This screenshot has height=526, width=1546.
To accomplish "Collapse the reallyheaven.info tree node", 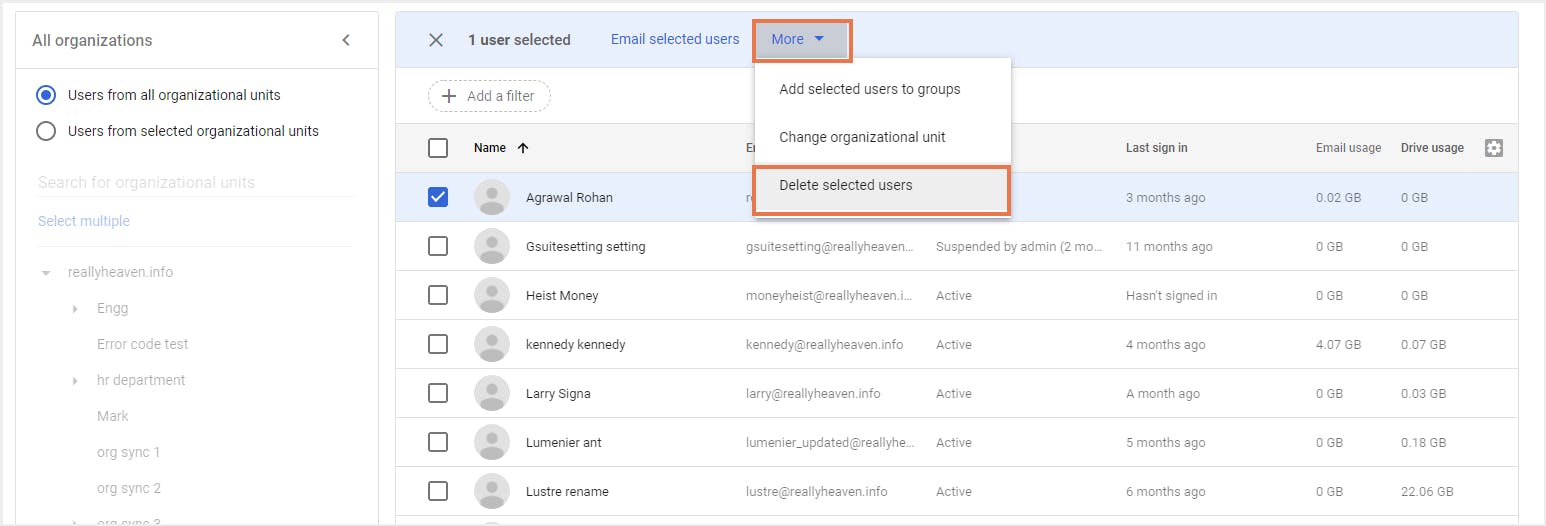I will click(x=46, y=273).
